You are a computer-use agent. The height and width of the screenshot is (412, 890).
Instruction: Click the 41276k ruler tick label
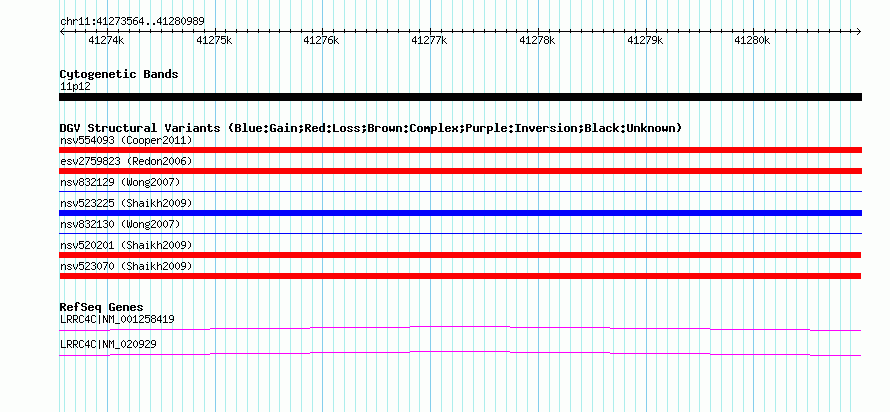click(x=321, y=40)
